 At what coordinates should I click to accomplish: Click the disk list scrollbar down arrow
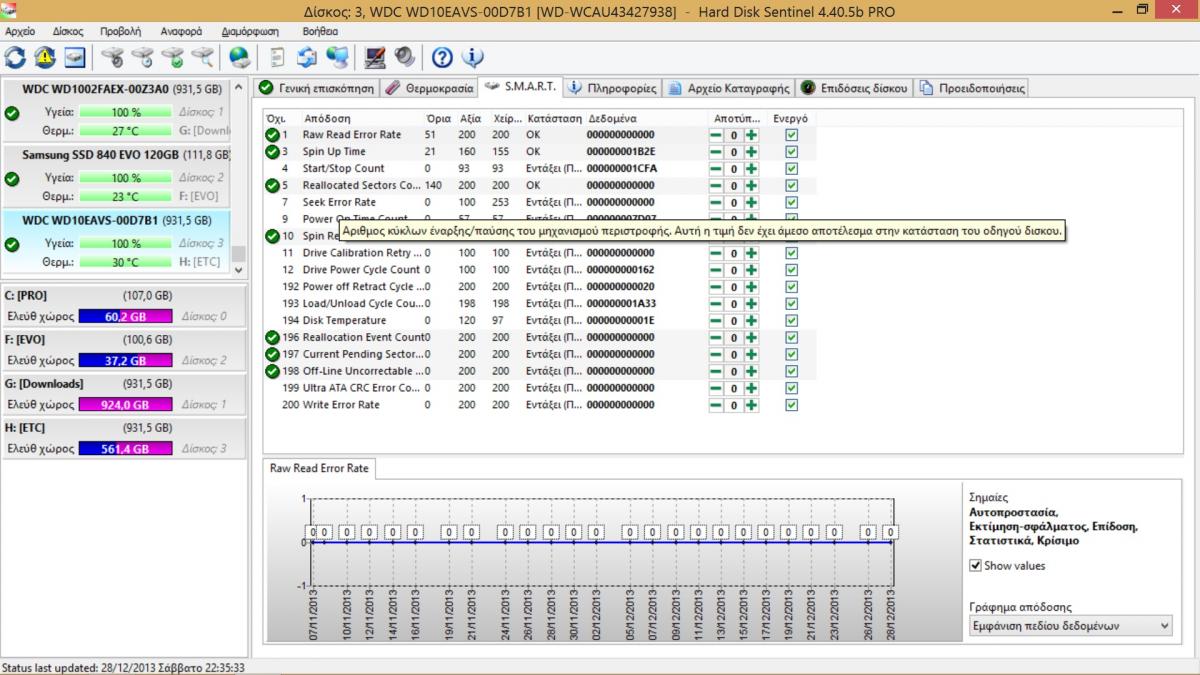point(239,270)
